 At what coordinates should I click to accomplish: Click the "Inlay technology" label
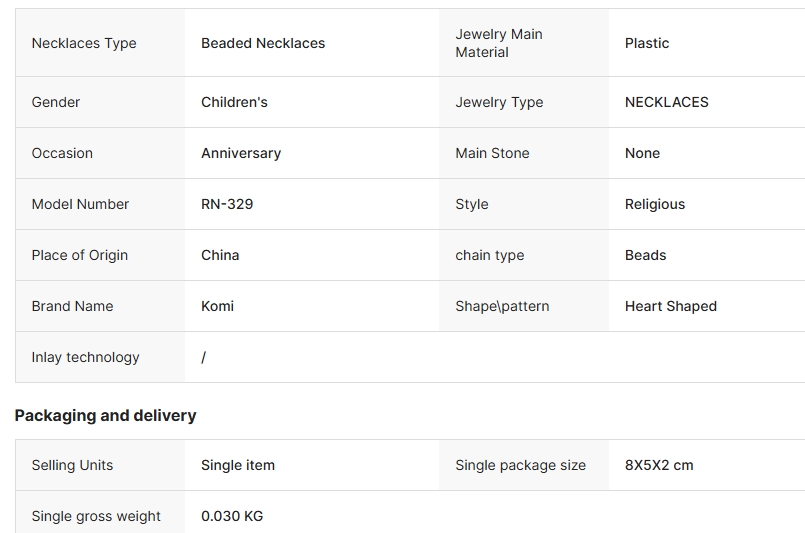pyautogui.click(x=85, y=357)
